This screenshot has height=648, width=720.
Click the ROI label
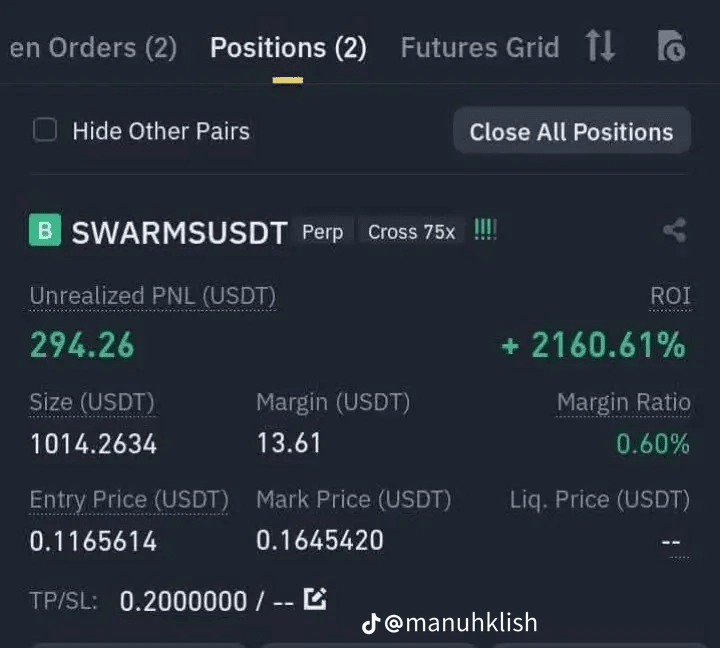click(670, 296)
